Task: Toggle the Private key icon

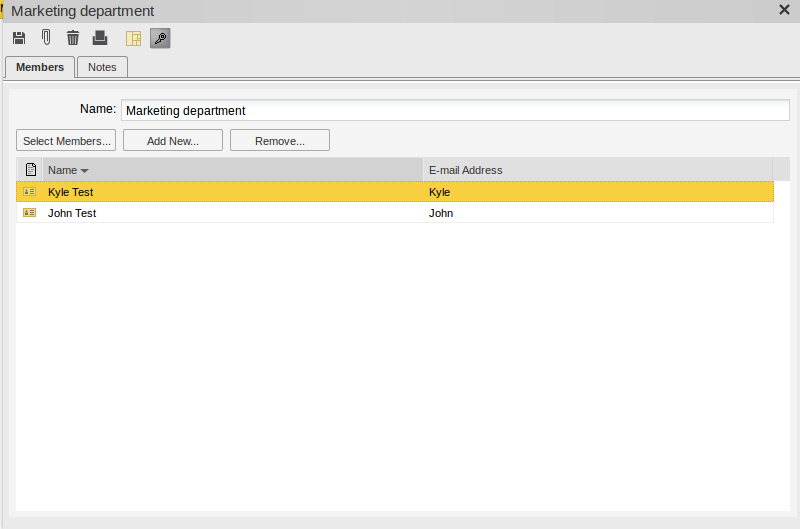Action: point(160,38)
